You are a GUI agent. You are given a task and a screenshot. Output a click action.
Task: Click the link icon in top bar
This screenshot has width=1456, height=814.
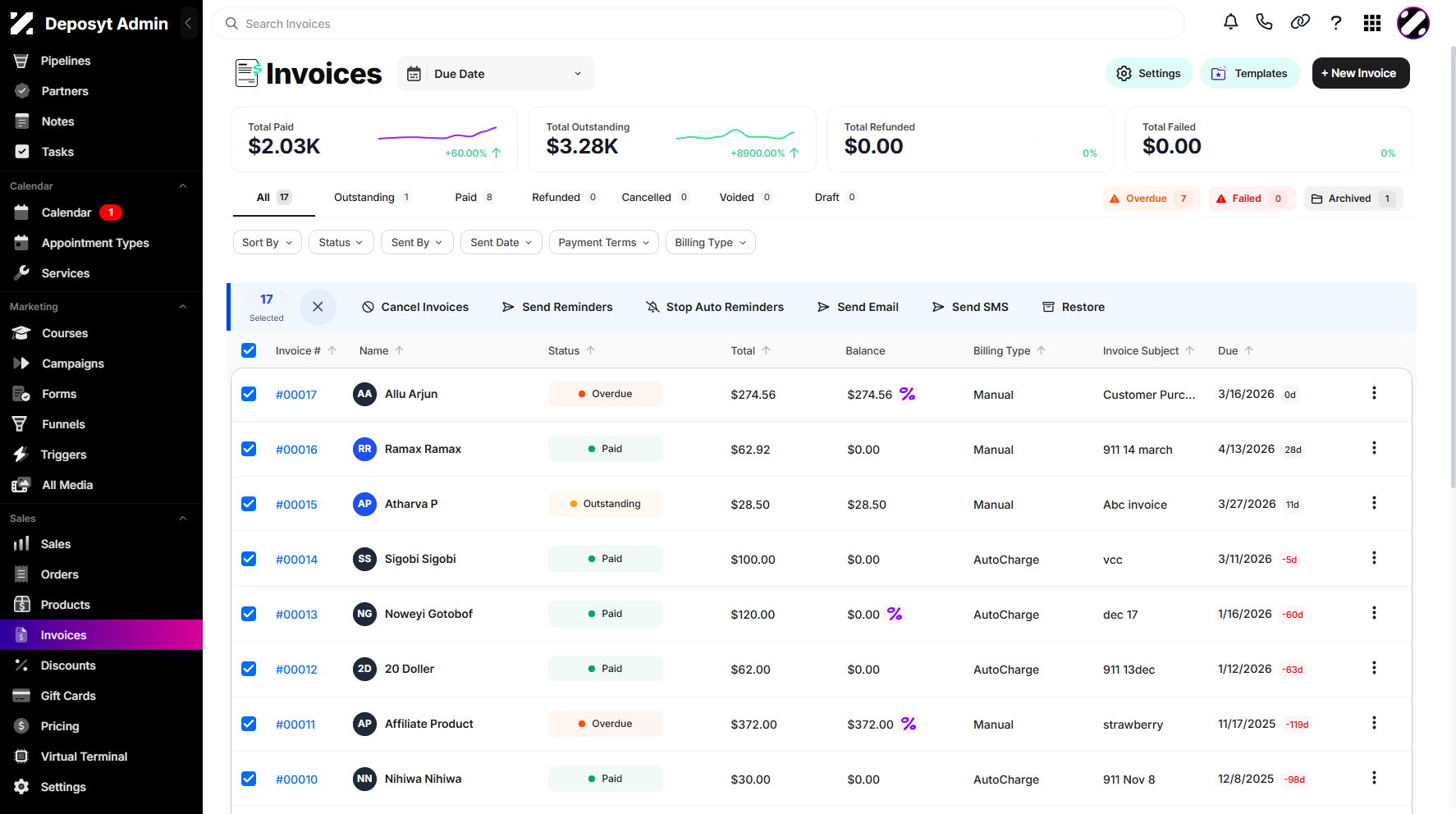[x=1300, y=22]
